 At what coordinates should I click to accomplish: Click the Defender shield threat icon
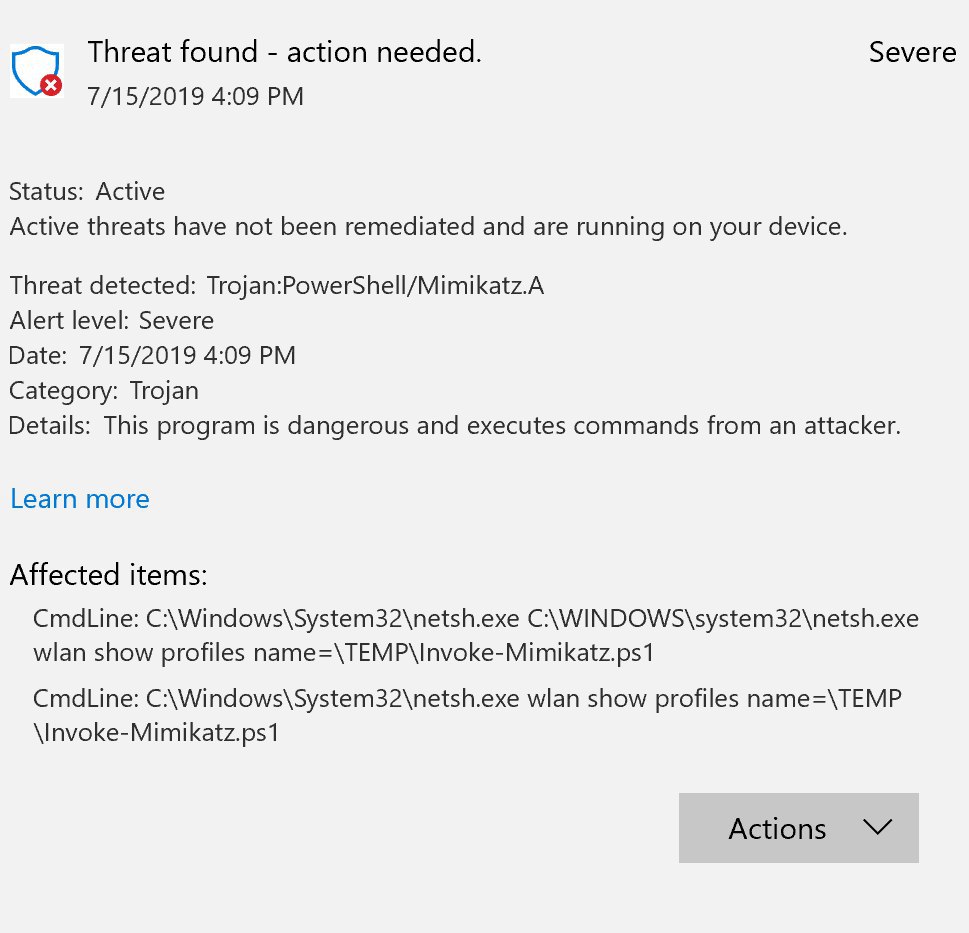[36, 70]
